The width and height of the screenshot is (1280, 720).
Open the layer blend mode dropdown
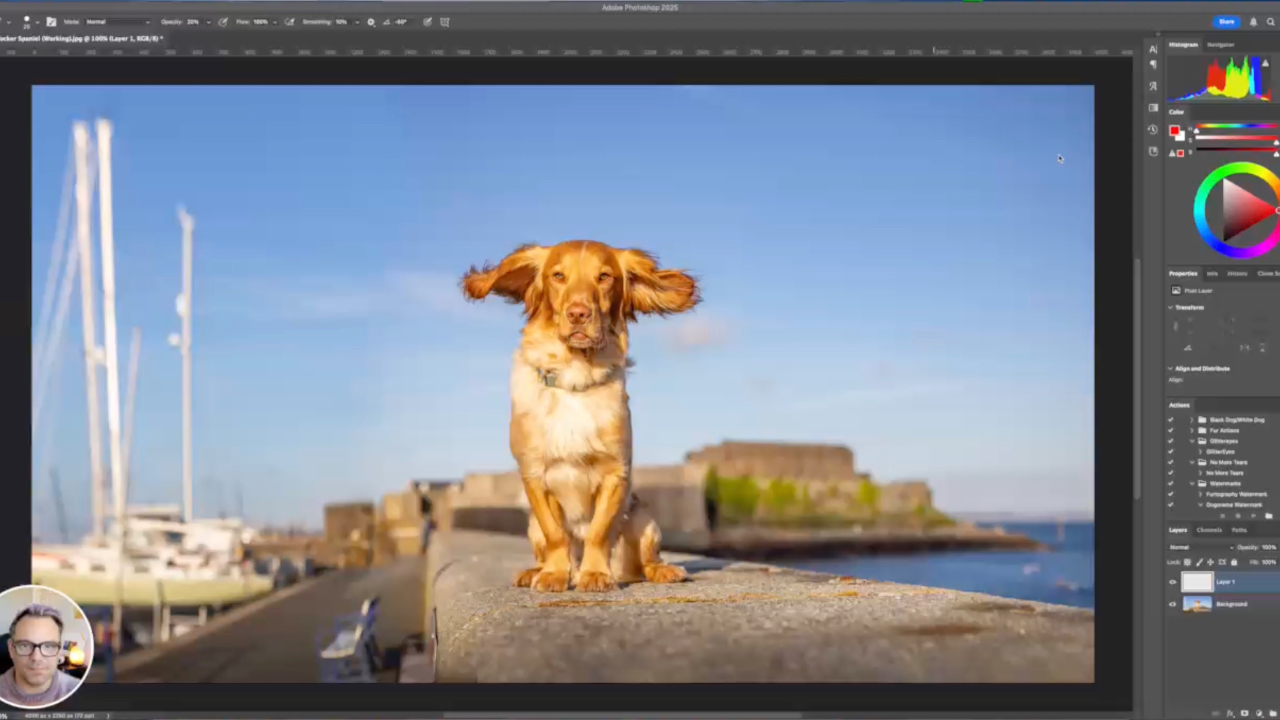pos(1195,547)
